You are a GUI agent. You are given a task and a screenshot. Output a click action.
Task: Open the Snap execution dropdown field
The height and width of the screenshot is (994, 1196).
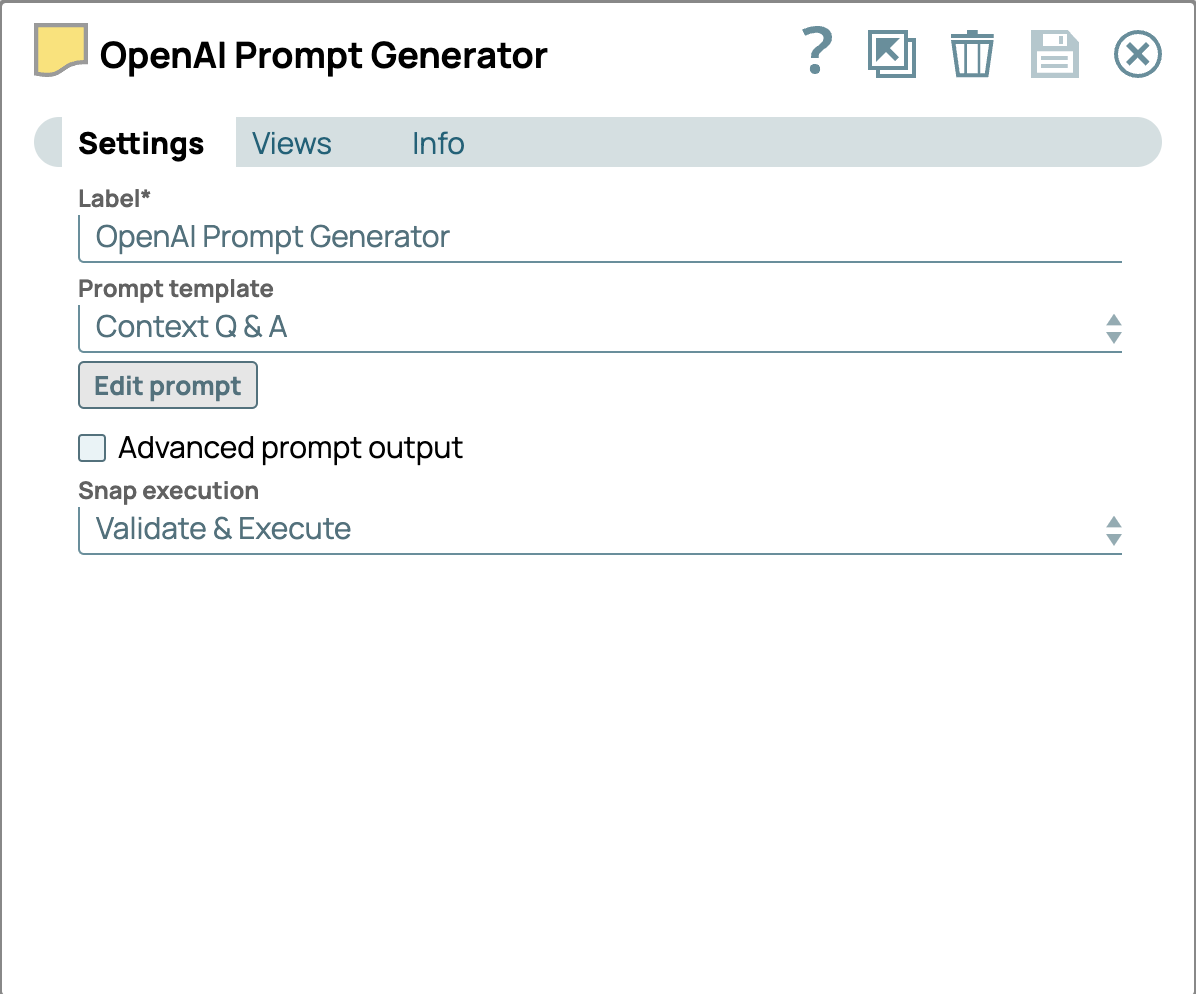[x=590, y=529]
